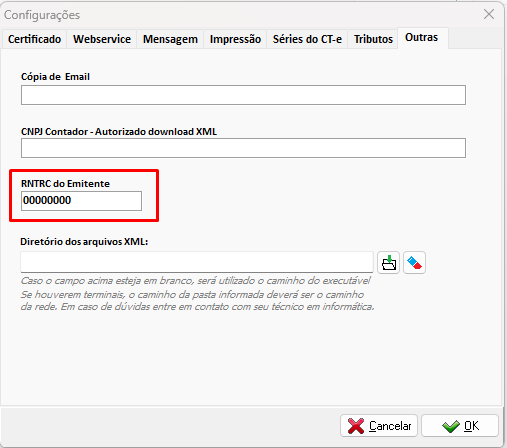This screenshot has width=507, height=448.
Task: Click the 'RNTRC do Emitente' label
Action: click(65, 184)
